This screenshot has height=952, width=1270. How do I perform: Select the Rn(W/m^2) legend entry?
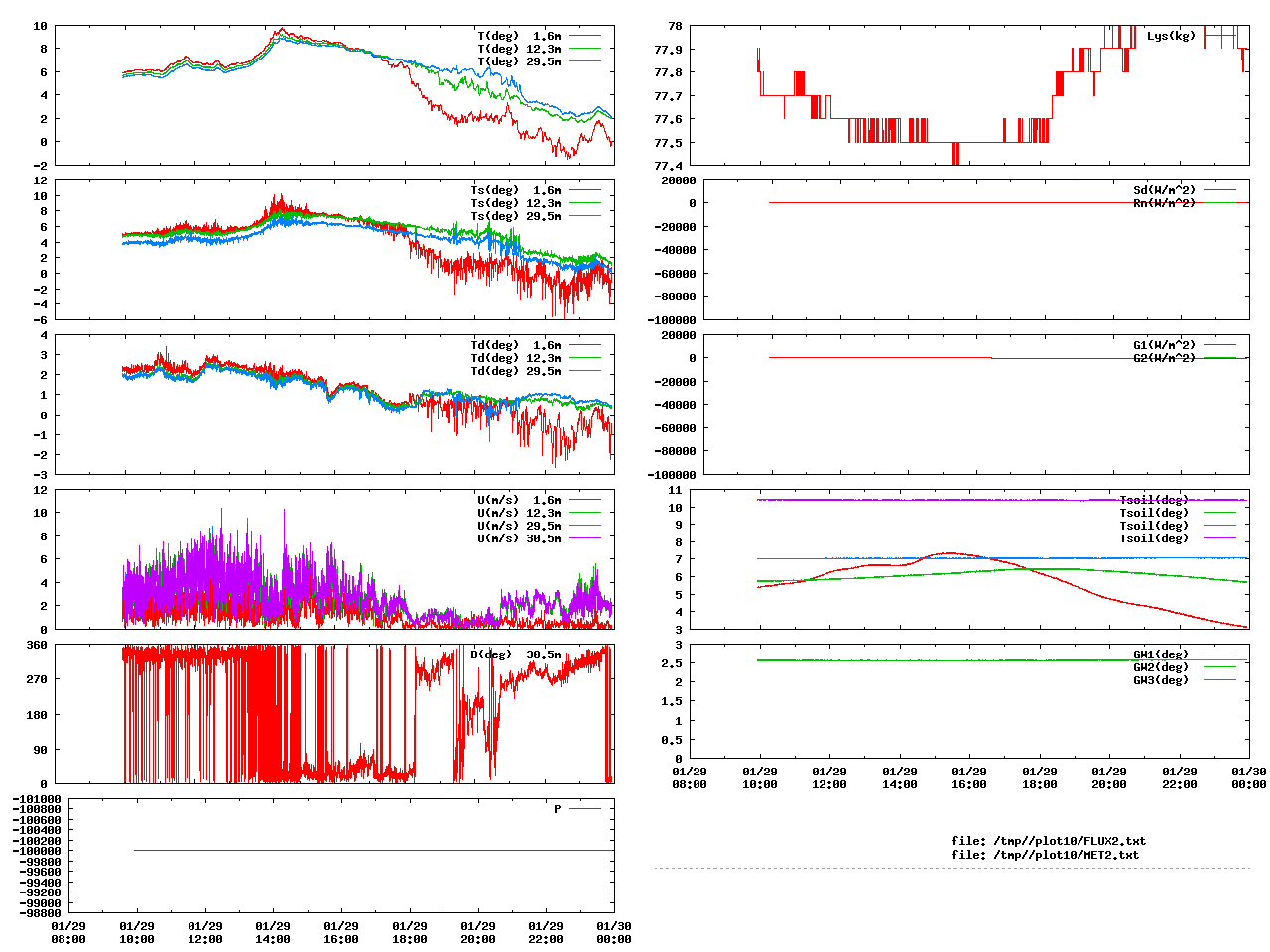1165,203
